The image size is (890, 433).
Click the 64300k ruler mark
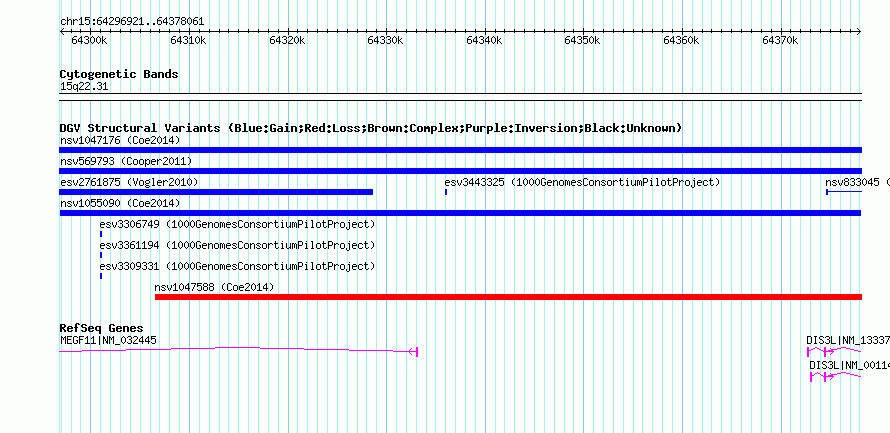[x=89, y=40]
